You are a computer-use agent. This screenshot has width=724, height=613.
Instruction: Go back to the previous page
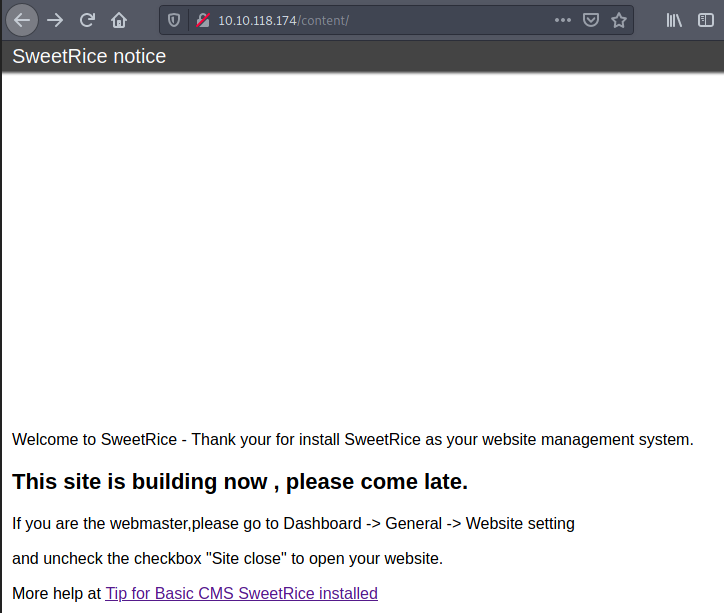tap(22, 20)
